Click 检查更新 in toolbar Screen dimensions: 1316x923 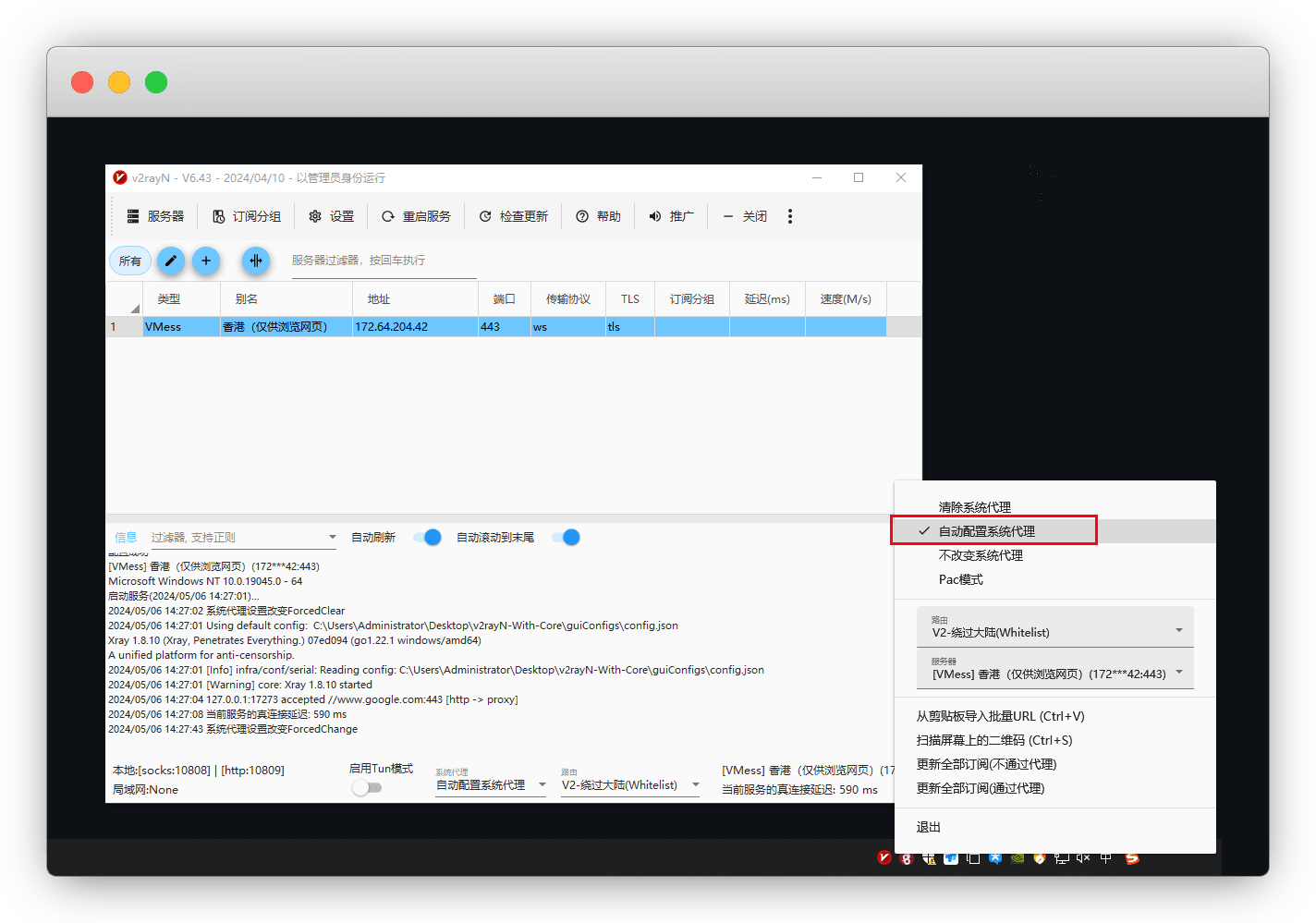pyautogui.click(x=485, y=216)
